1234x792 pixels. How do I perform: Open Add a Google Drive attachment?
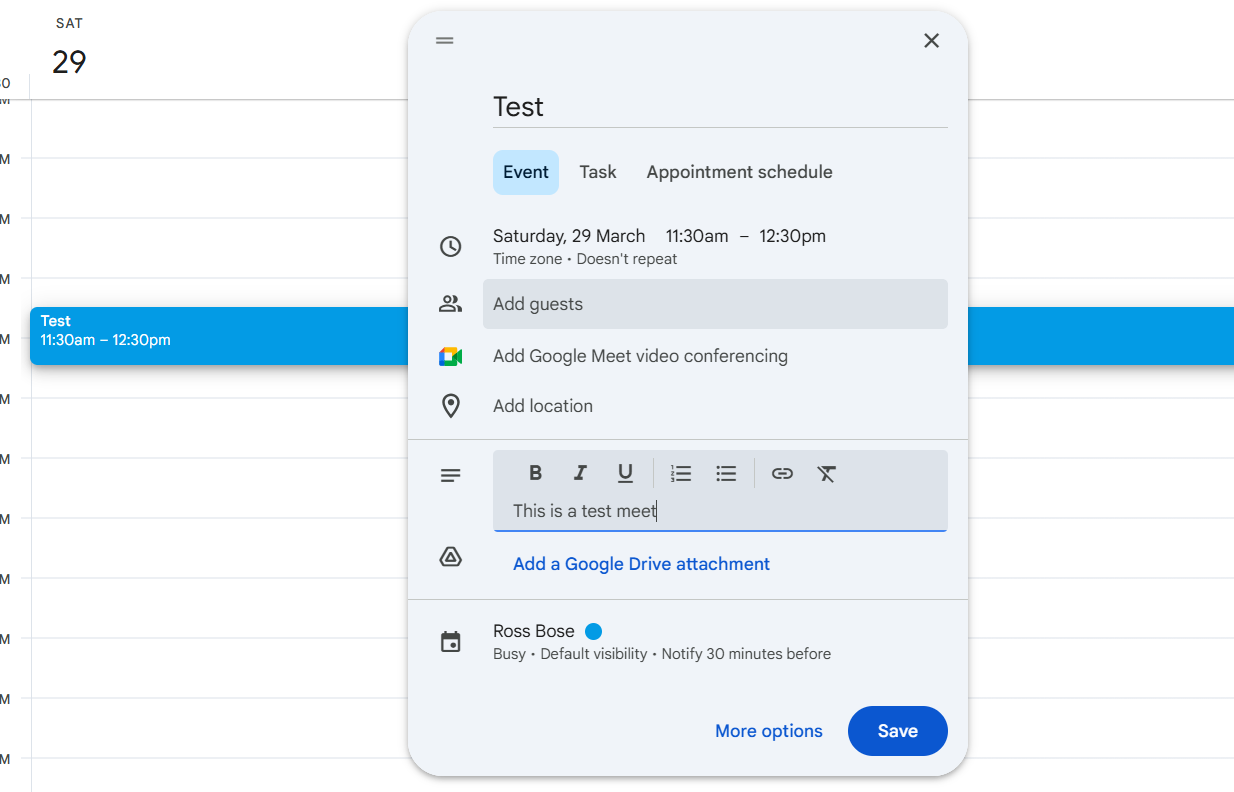tap(641, 563)
